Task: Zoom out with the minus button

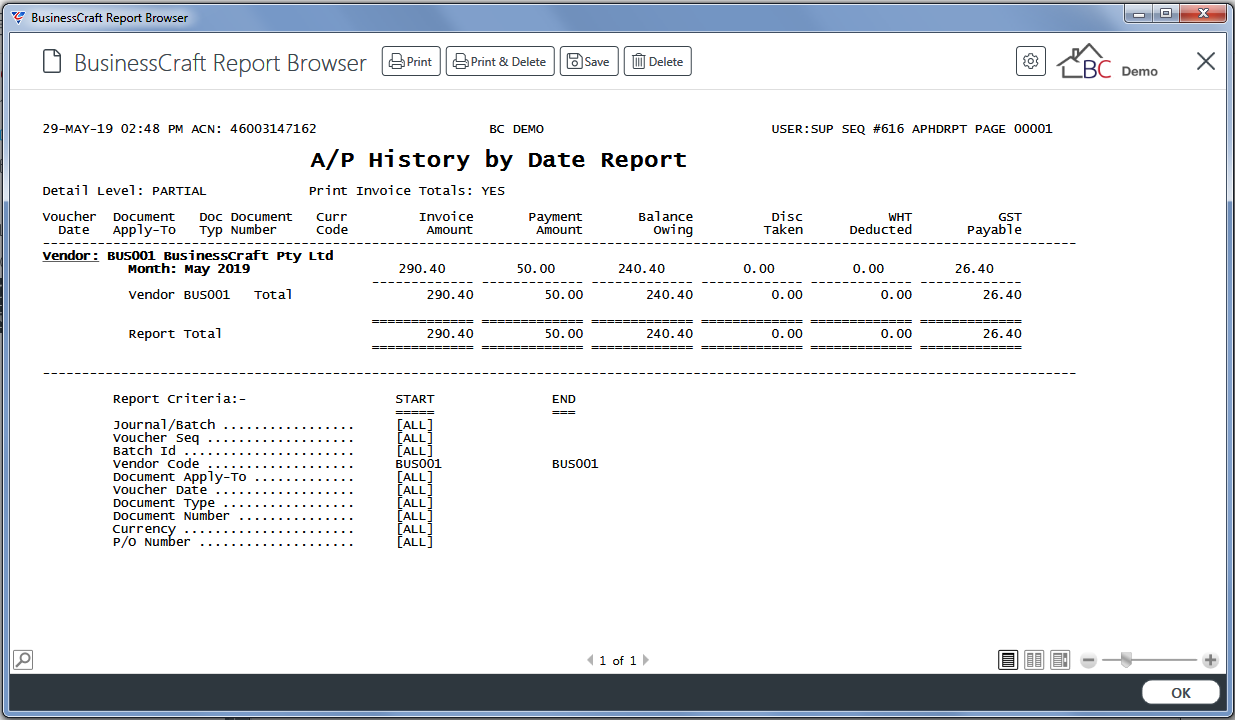Action: pyautogui.click(x=1089, y=660)
